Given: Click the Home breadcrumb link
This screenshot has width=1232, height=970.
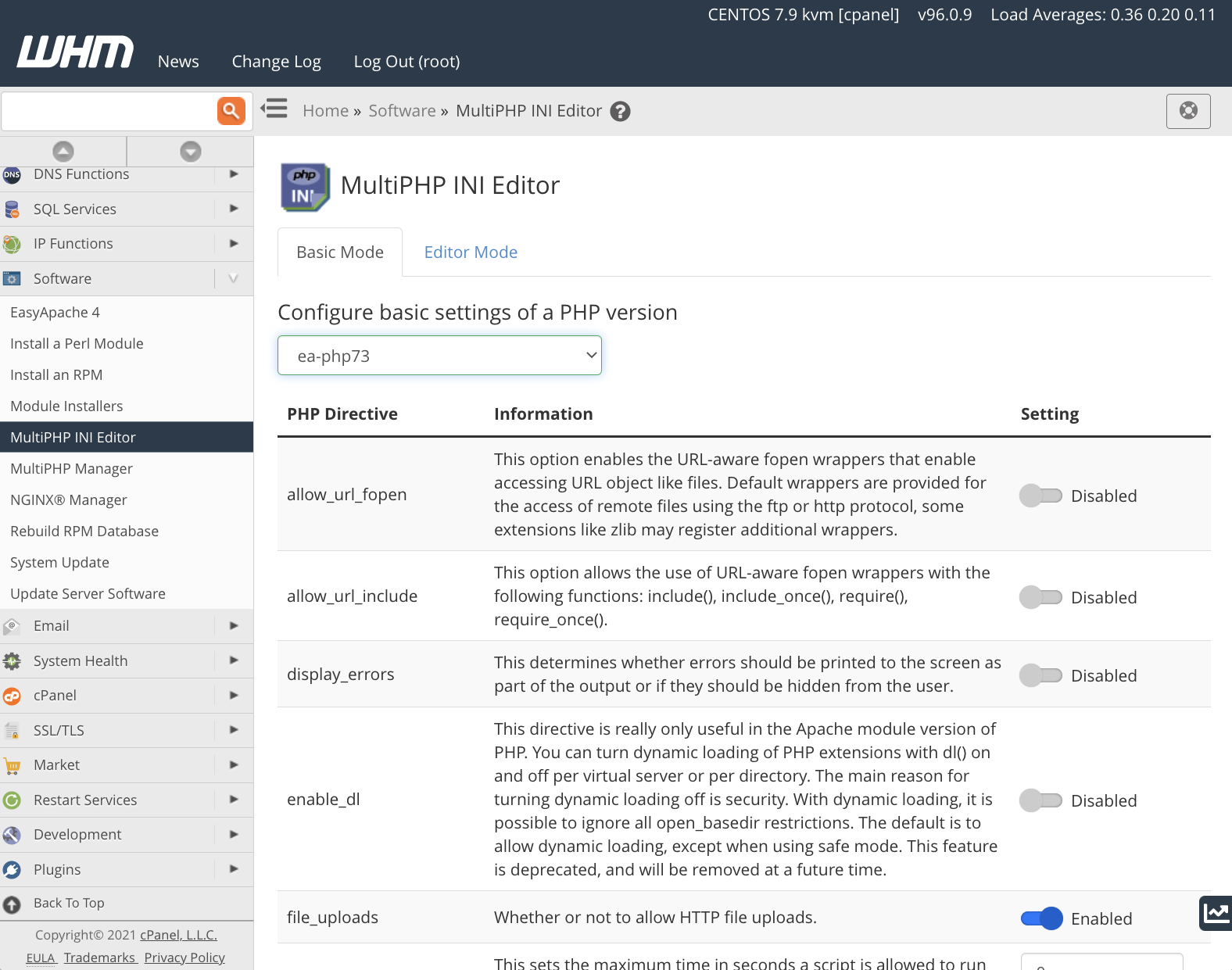Looking at the screenshot, I should click(x=325, y=111).
